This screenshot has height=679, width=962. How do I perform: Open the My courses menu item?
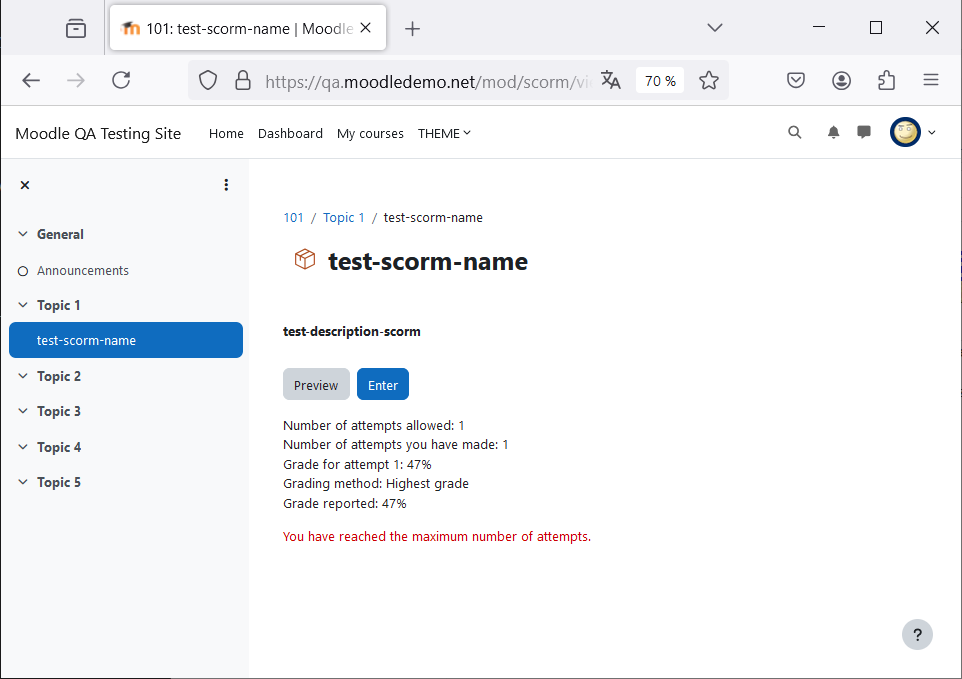370,134
